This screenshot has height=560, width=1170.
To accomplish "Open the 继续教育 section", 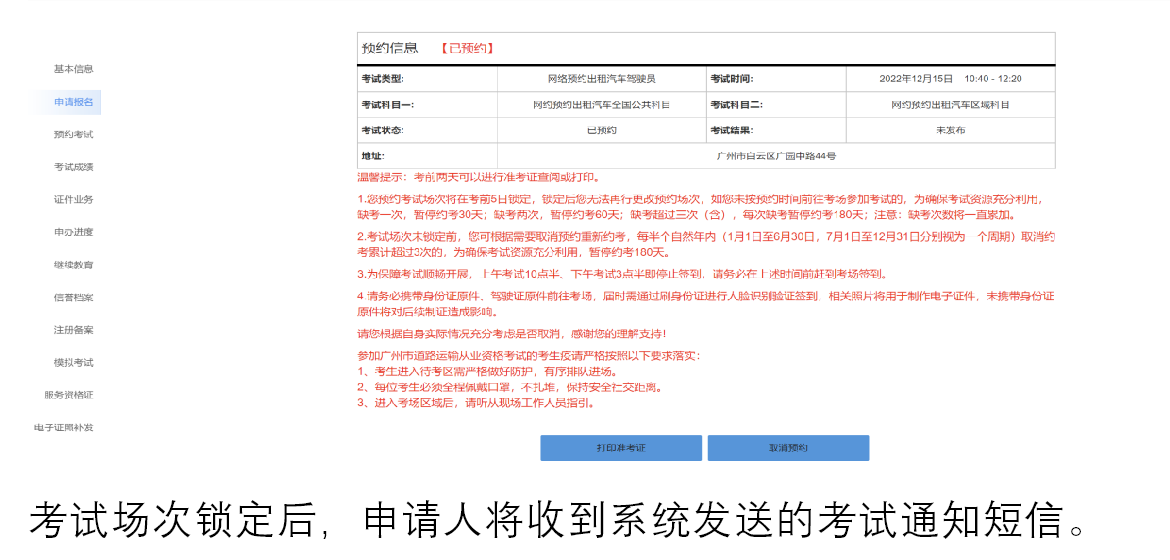I will (73, 265).
